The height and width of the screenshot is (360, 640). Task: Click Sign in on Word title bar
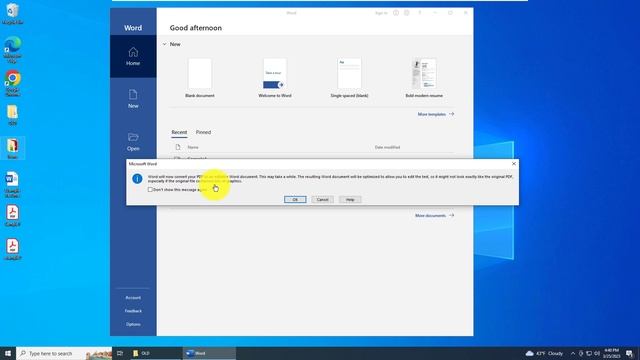pyautogui.click(x=381, y=13)
